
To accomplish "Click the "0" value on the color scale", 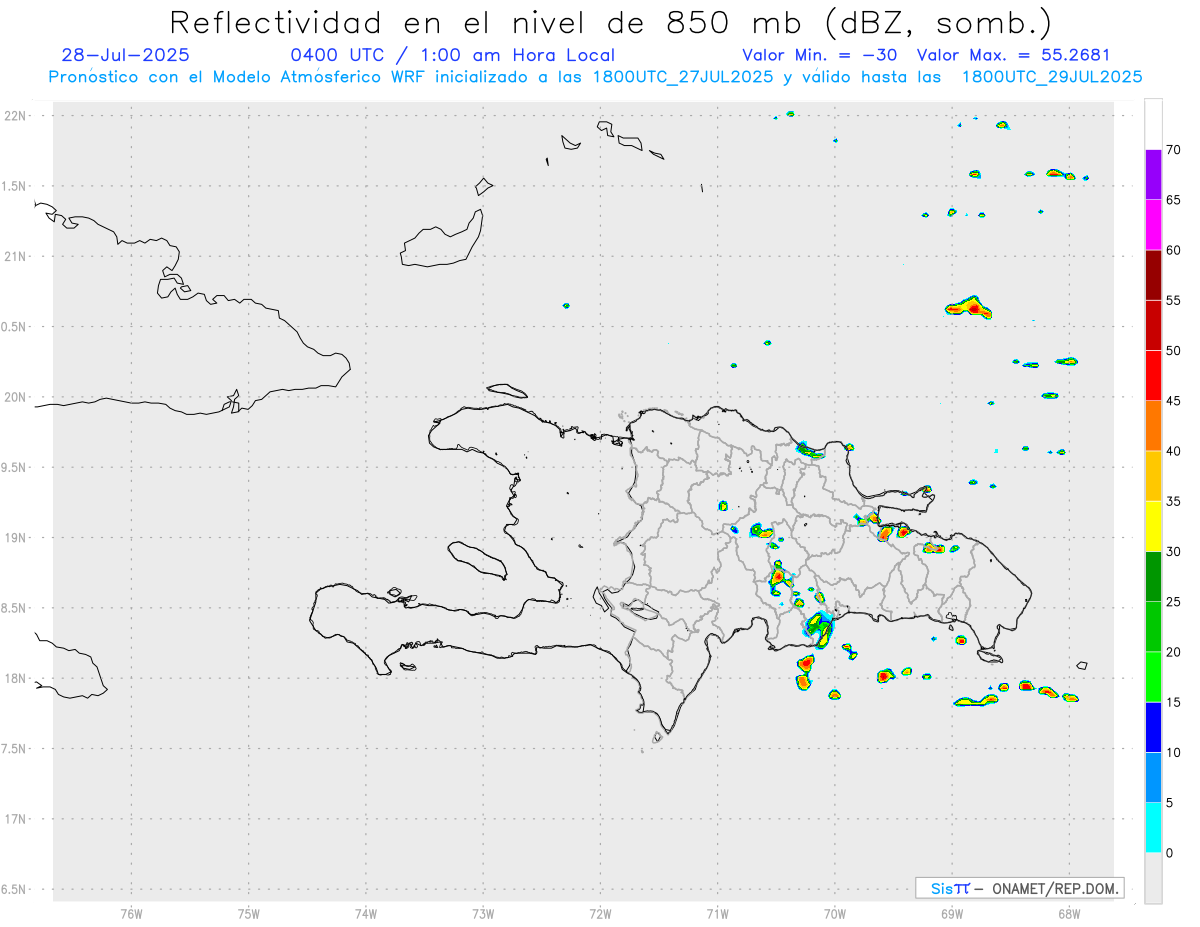I will pos(1170,853).
